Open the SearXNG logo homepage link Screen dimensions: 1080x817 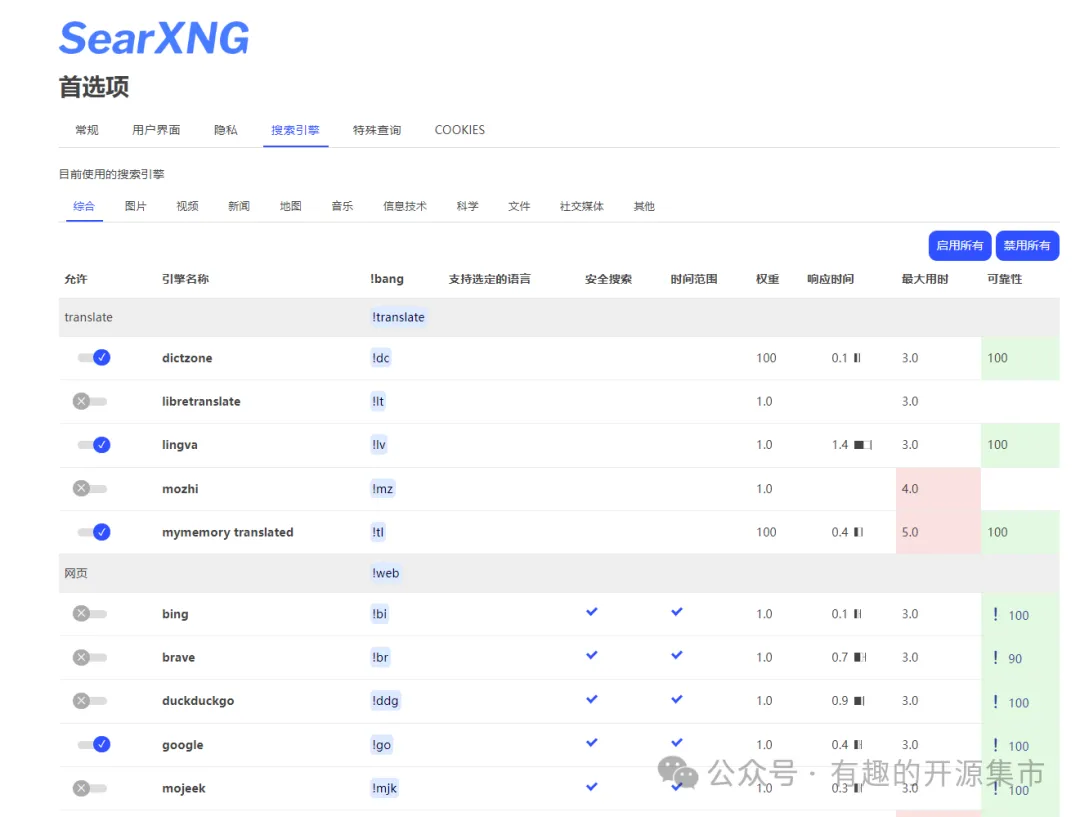(154, 38)
